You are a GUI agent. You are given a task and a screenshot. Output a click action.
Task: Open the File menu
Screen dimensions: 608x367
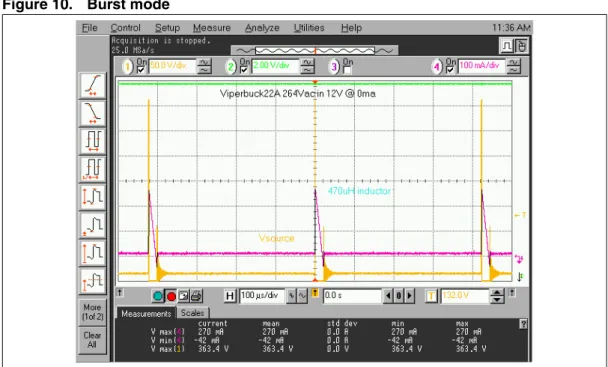pyautogui.click(x=90, y=28)
